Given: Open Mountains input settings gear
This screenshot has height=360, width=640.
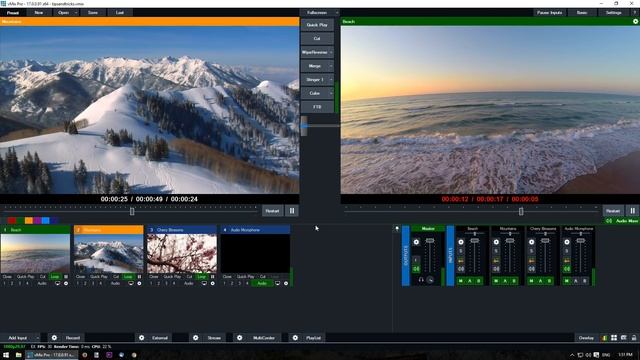Looking at the screenshot, I should [x=139, y=283].
